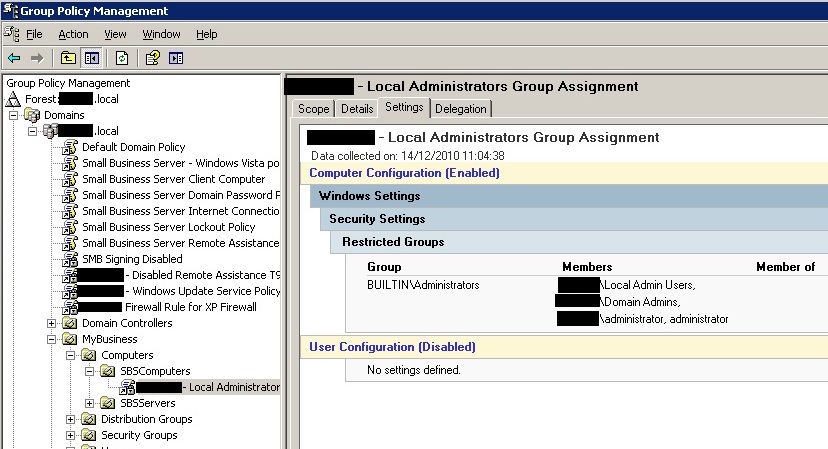Image resolution: width=828 pixels, height=449 pixels.
Task: Collapse the .local domain node
Action: pos(33,131)
